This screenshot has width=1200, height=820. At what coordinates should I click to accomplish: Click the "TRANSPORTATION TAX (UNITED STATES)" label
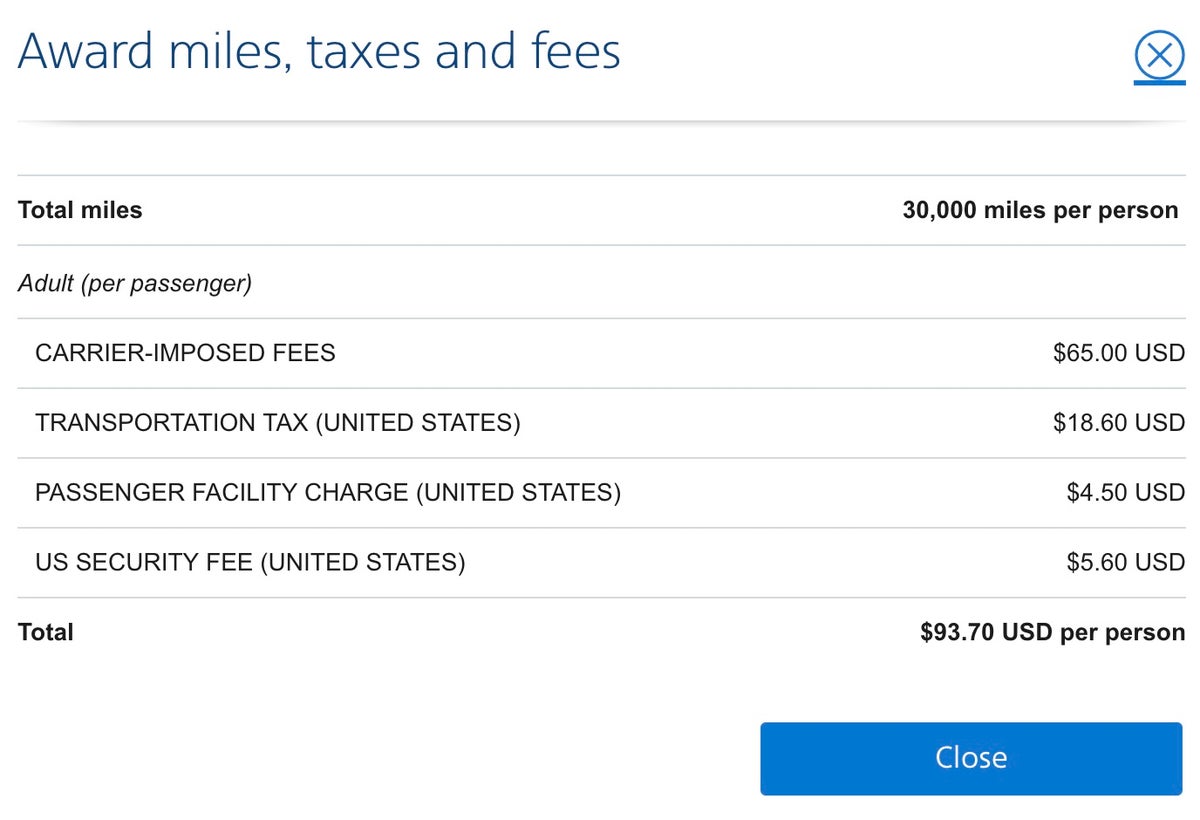(277, 423)
